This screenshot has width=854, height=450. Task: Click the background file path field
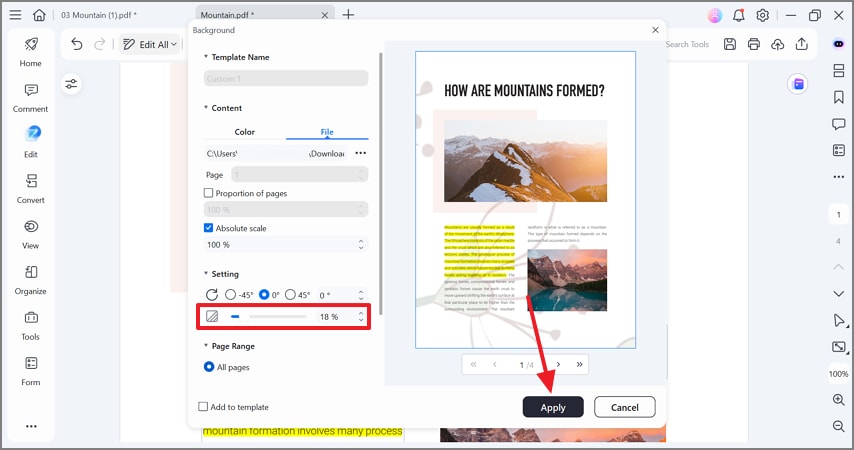[x=277, y=154]
